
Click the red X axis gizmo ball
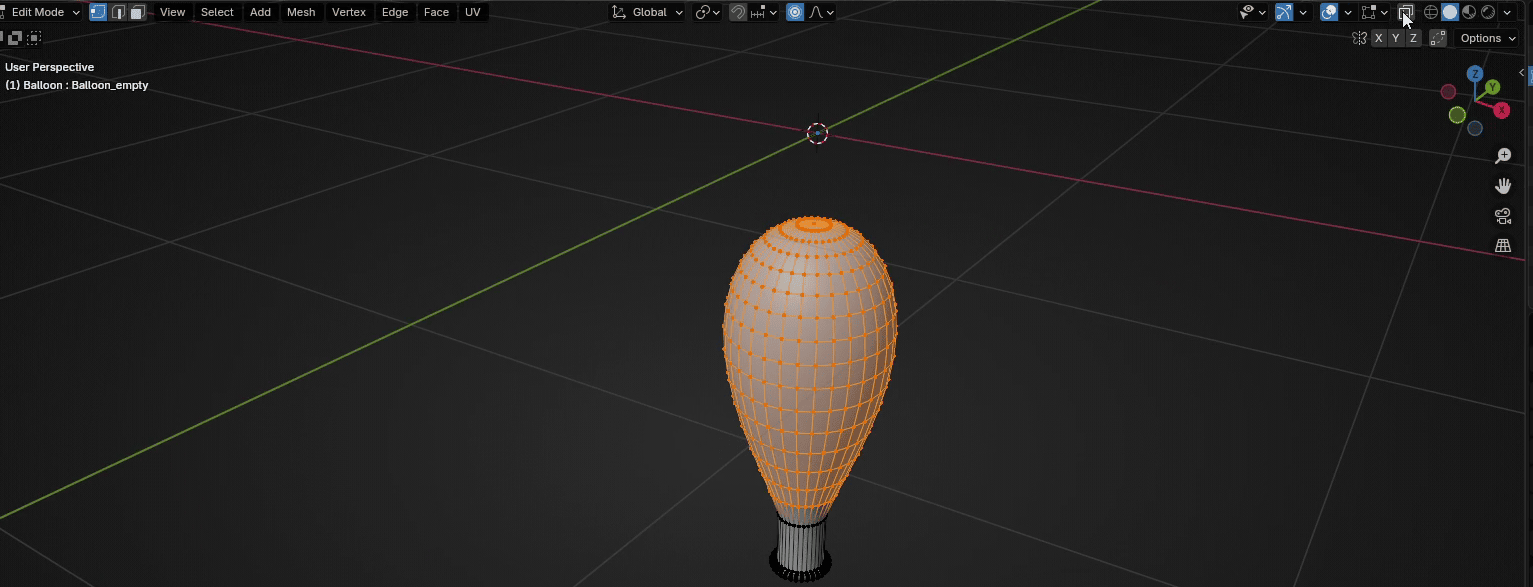pos(1501,110)
